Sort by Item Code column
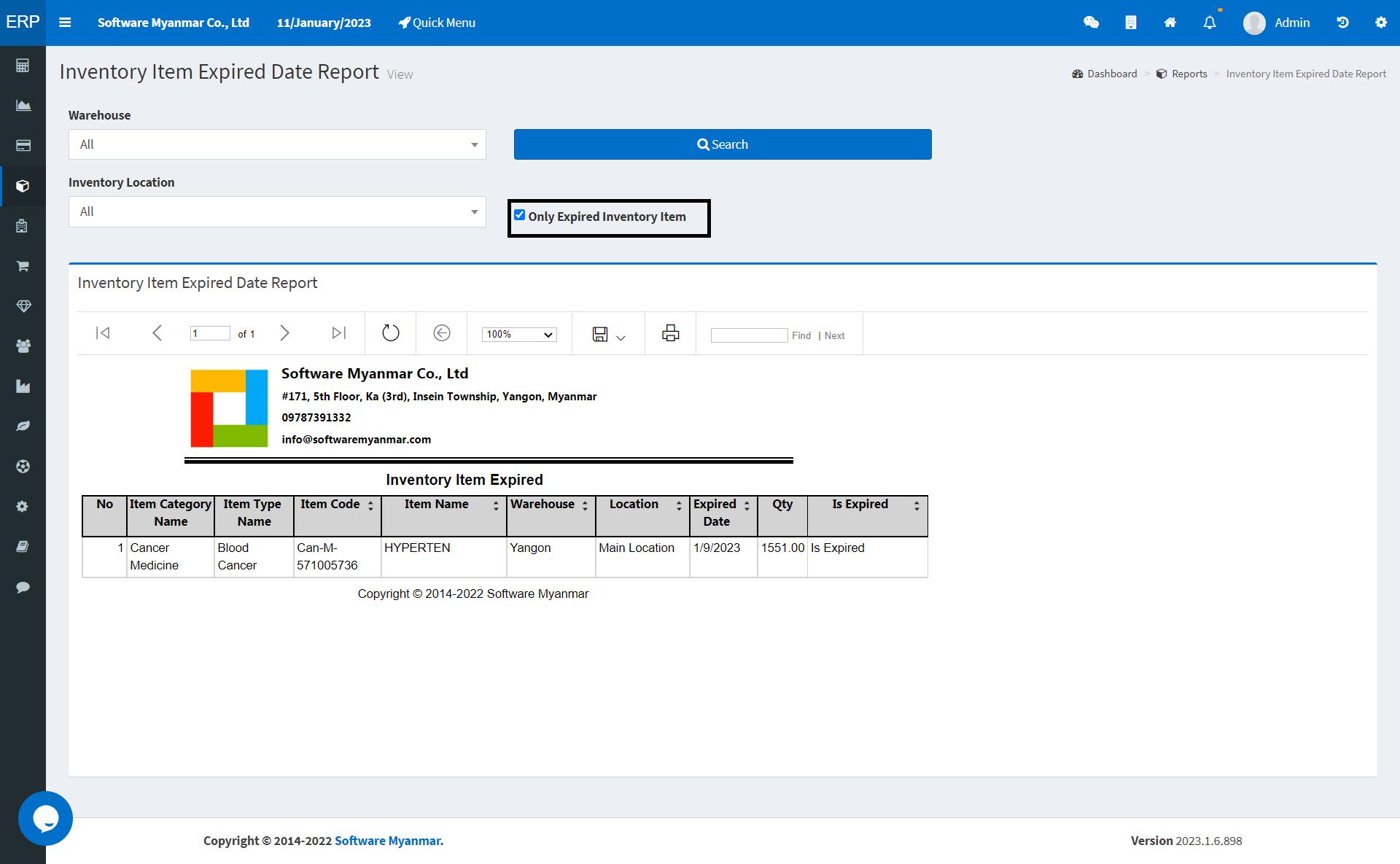1400x864 pixels. [x=370, y=505]
